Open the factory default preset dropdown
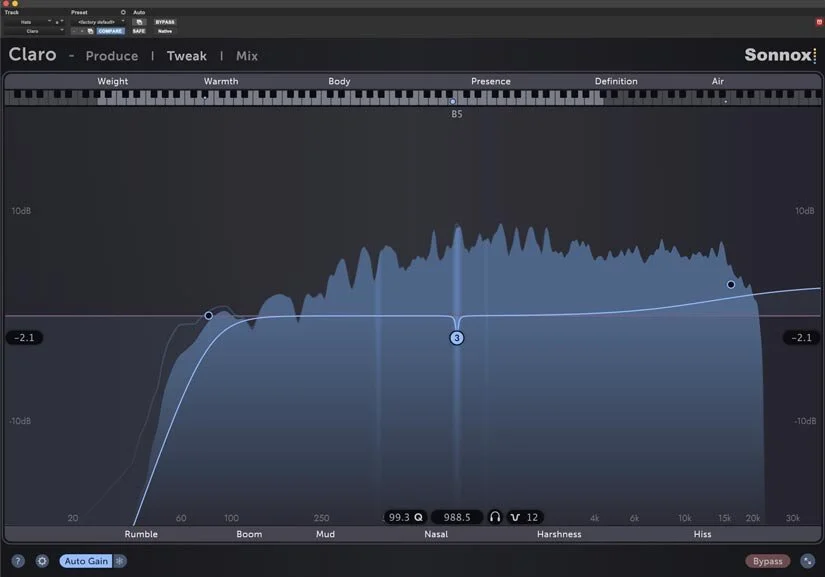 [x=98, y=22]
